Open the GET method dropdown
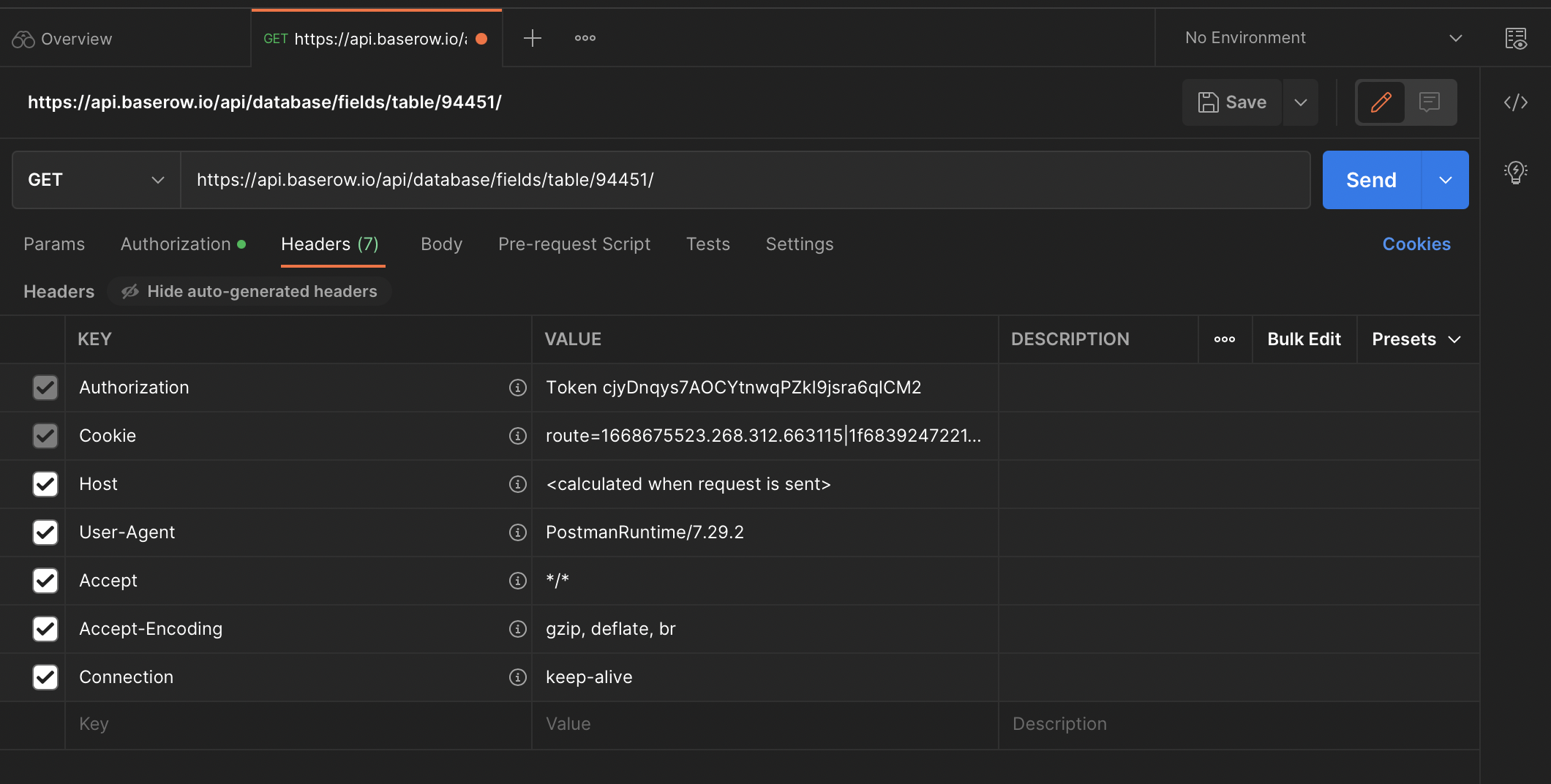 [96, 180]
